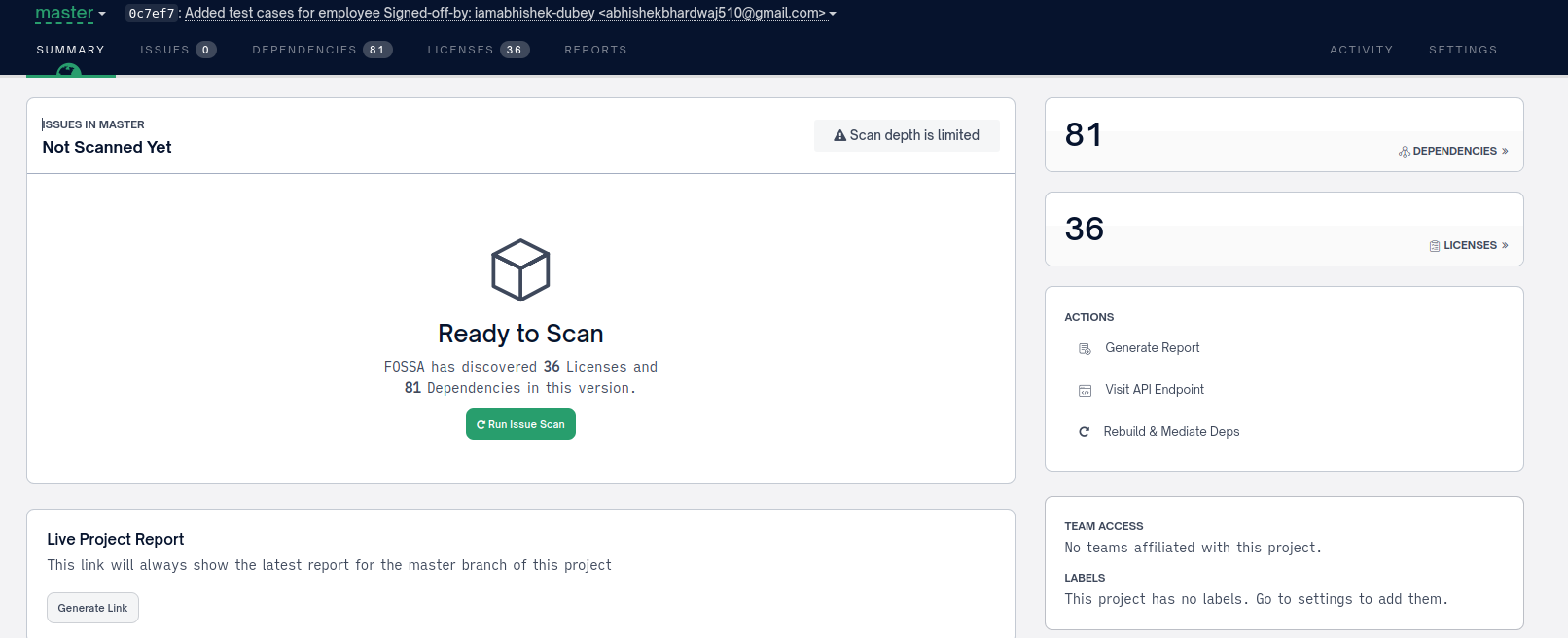Click the 'Ready to Scan' heading
The image size is (1568, 638).
(x=520, y=334)
